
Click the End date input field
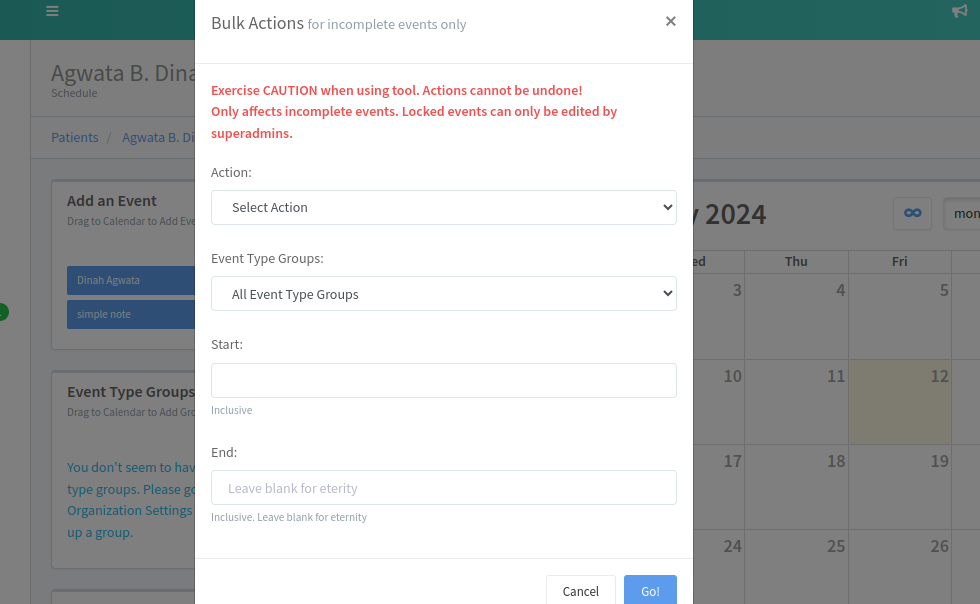(x=443, y=488)
